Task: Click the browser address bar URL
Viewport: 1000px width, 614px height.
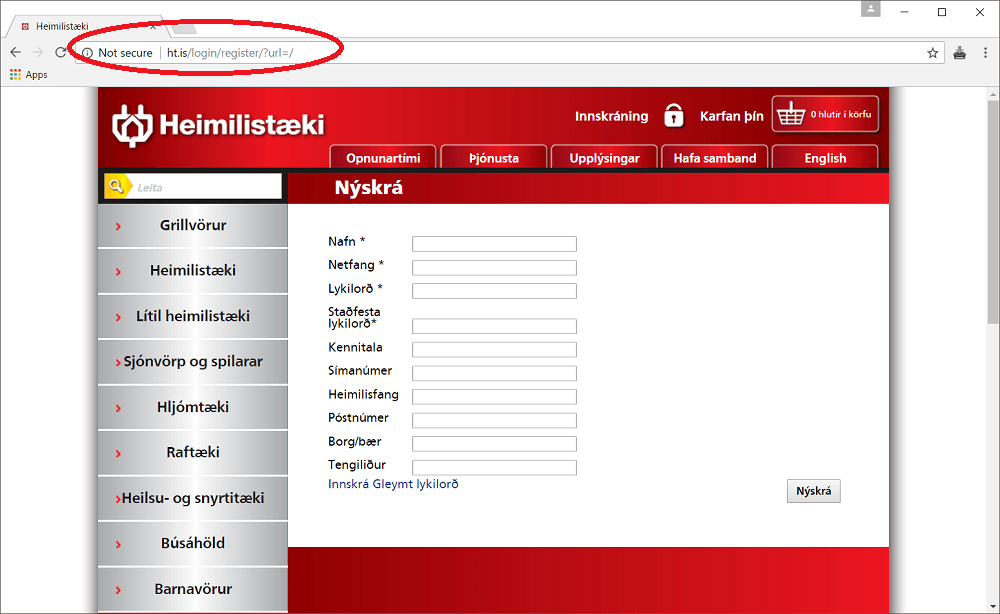Action: click(x=230, y=53)
